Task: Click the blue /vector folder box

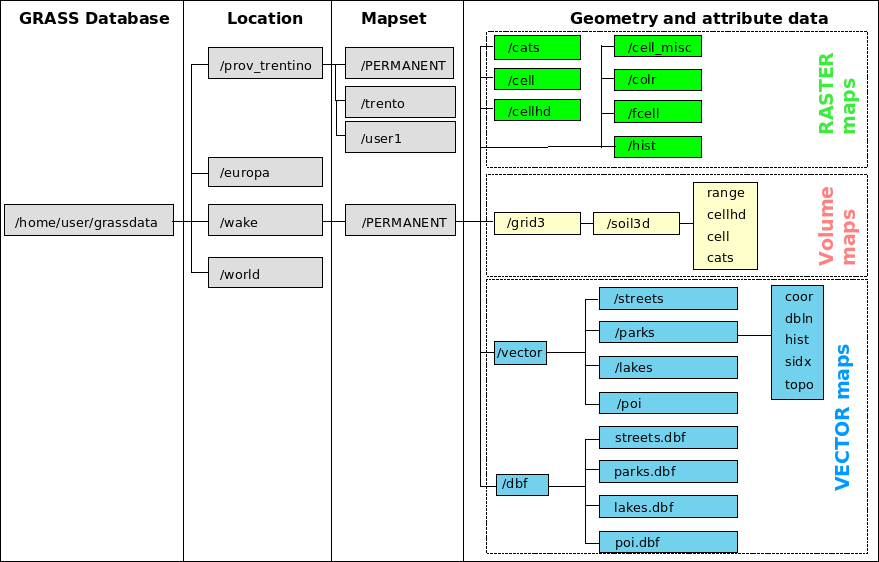Action: [x=520, y=352]
